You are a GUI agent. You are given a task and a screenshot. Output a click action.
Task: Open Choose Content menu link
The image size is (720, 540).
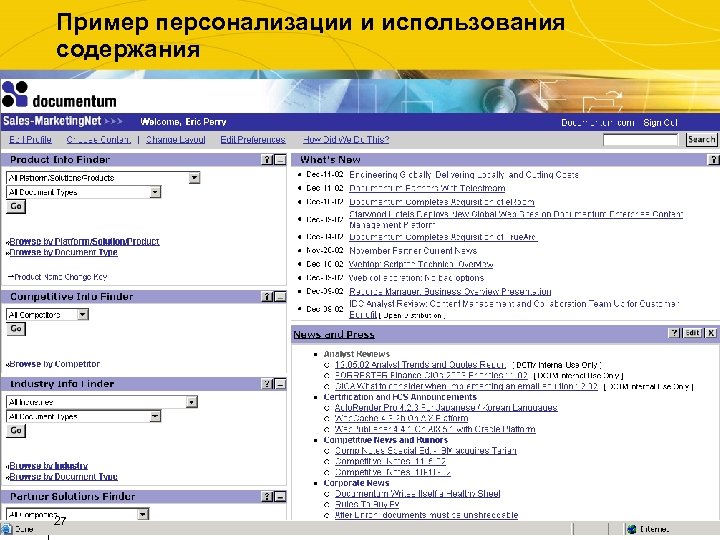[99, 140]
